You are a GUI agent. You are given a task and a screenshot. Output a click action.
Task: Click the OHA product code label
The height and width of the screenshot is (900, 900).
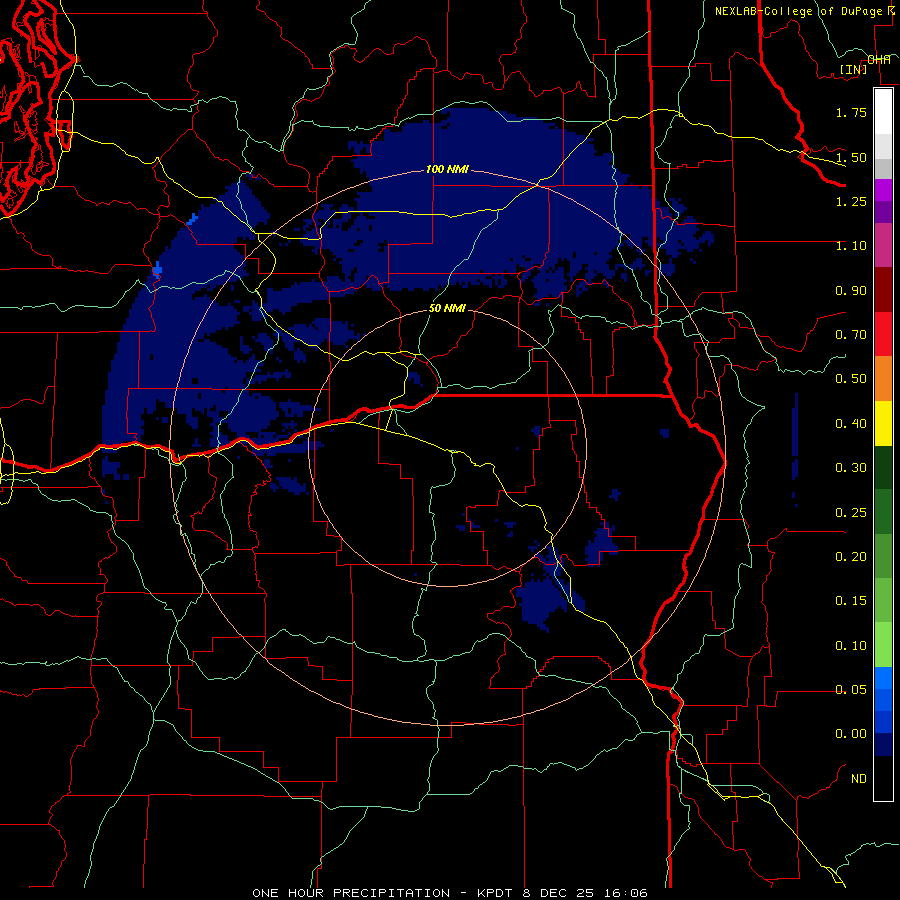[879, 59]
